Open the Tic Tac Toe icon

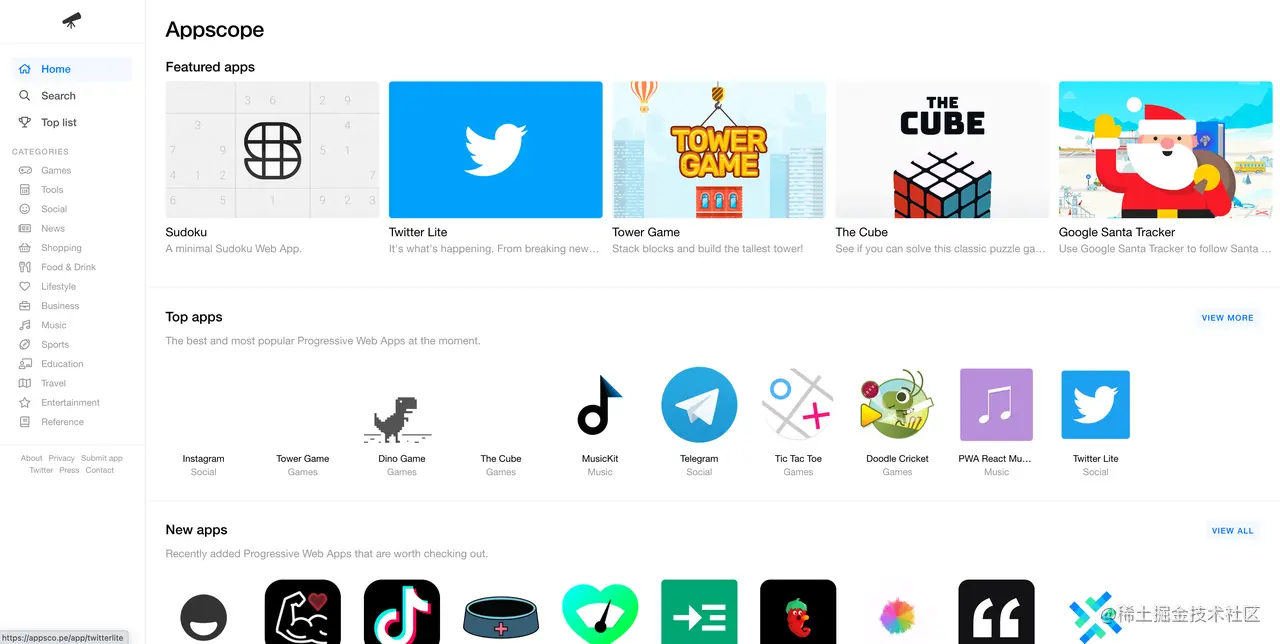[x=798, y=405]
